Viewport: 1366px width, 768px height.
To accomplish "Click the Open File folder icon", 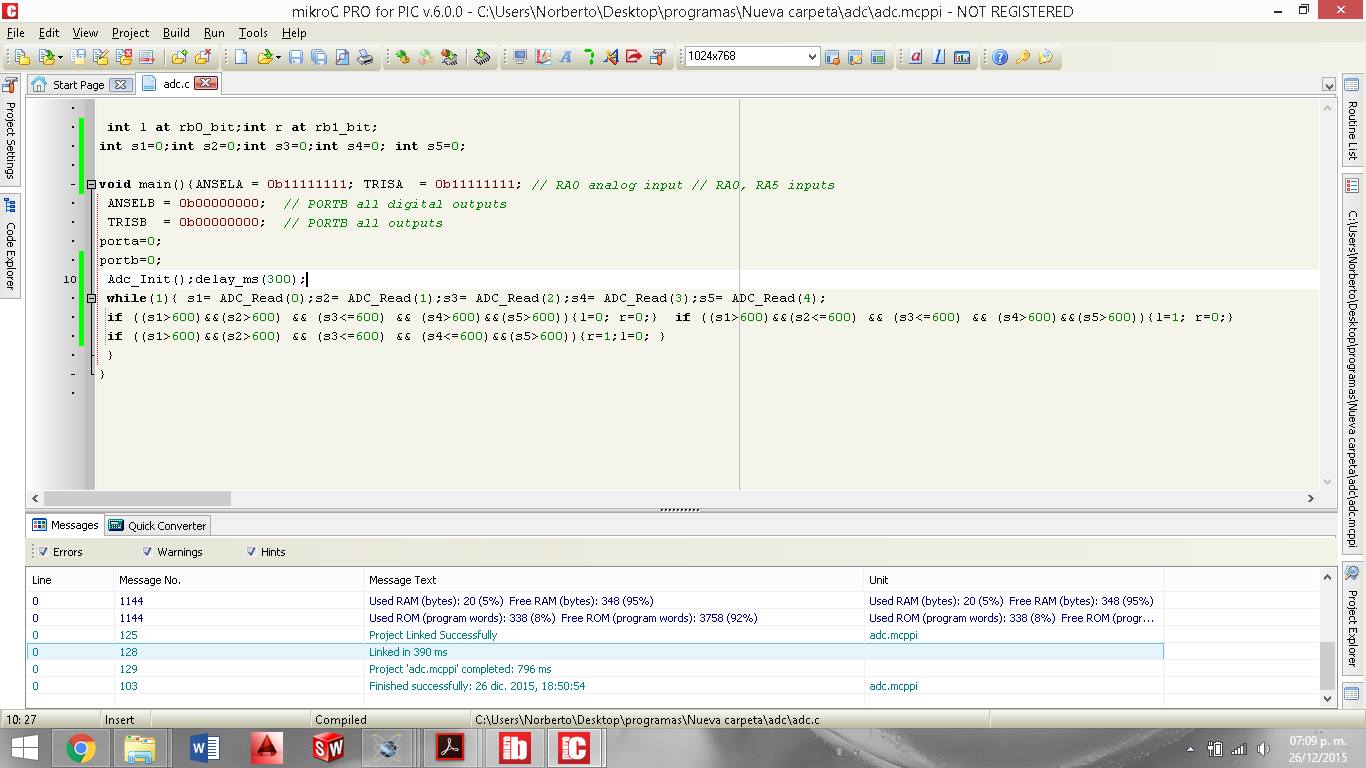I will pyautogui.click(x=267, y=57).
